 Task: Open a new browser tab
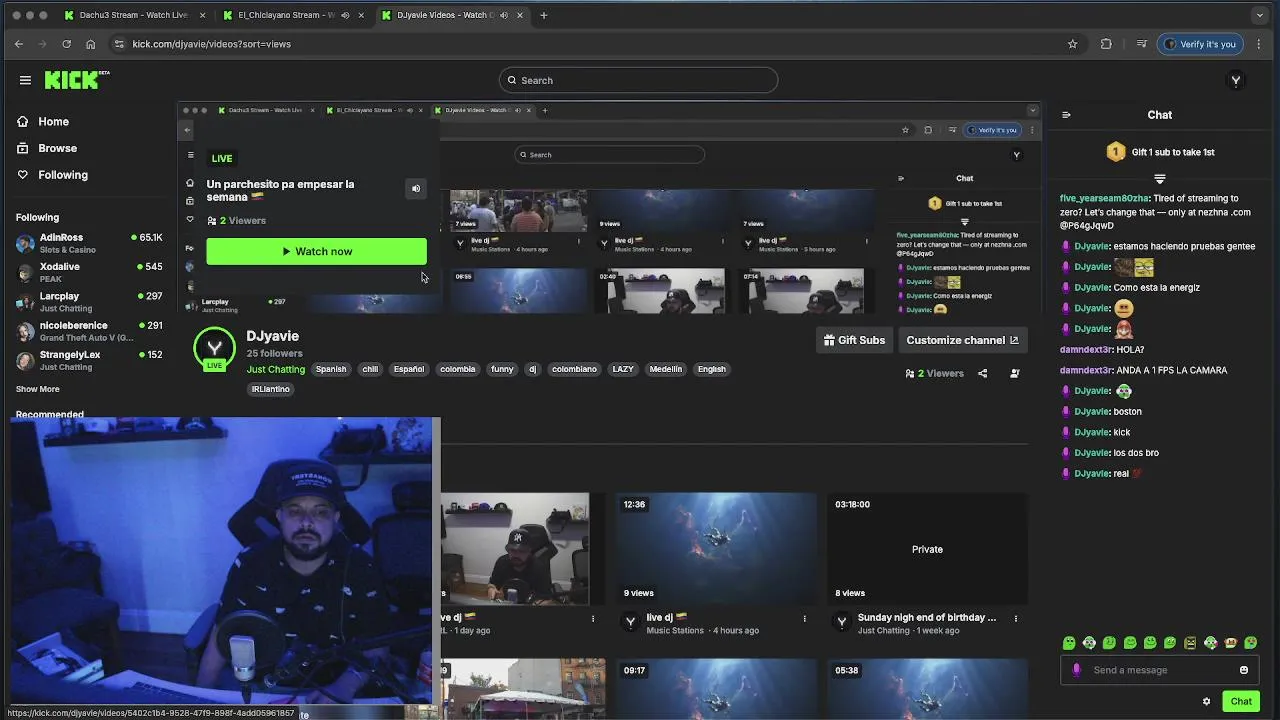coord(544,15)
